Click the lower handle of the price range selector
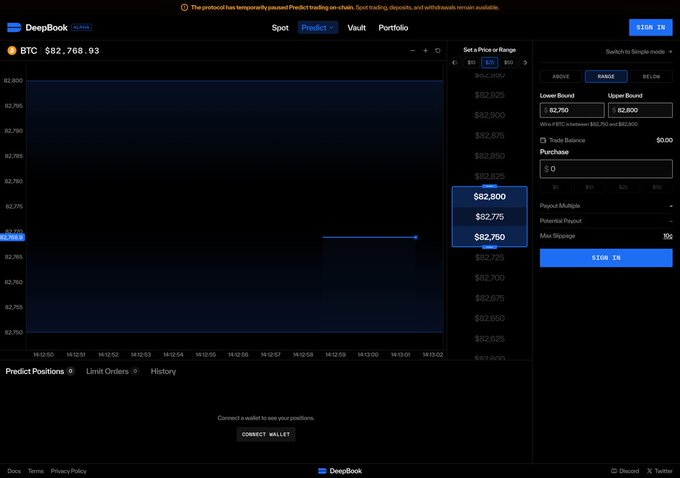The height and width of the screenshot is (478, 680). click(x=489, y=247)
